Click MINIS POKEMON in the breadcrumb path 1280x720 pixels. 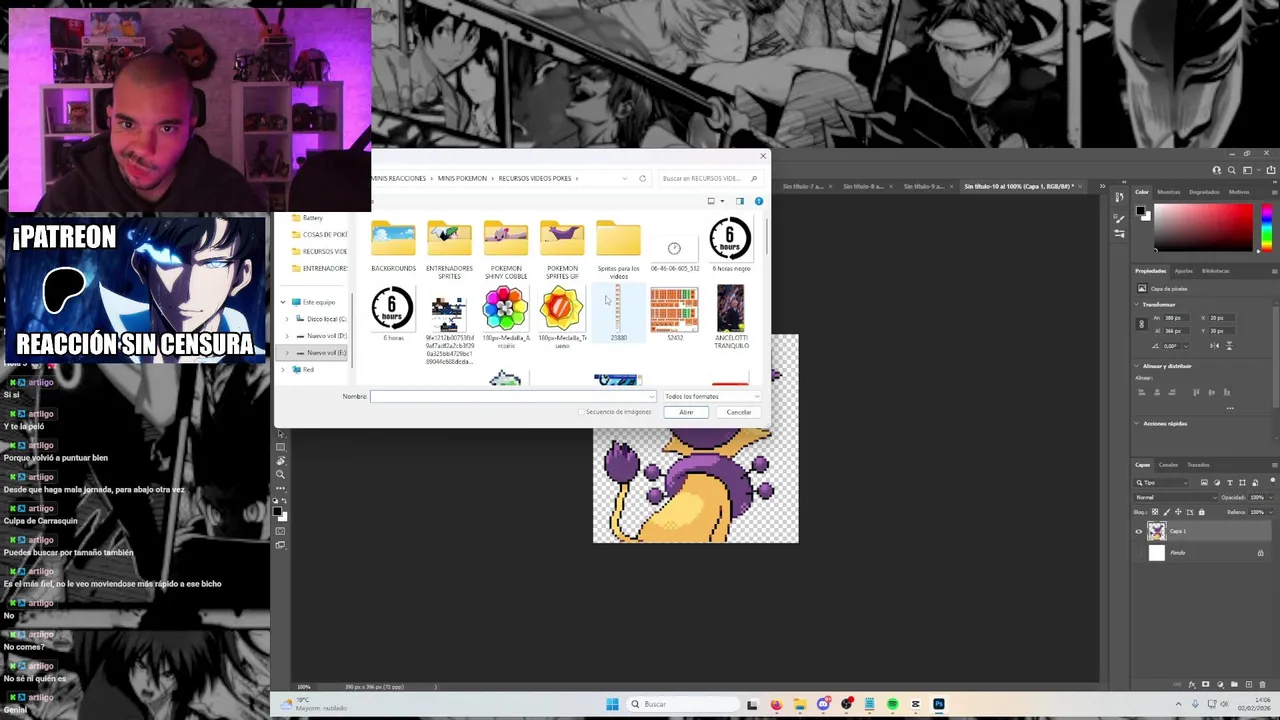[462, 178]
